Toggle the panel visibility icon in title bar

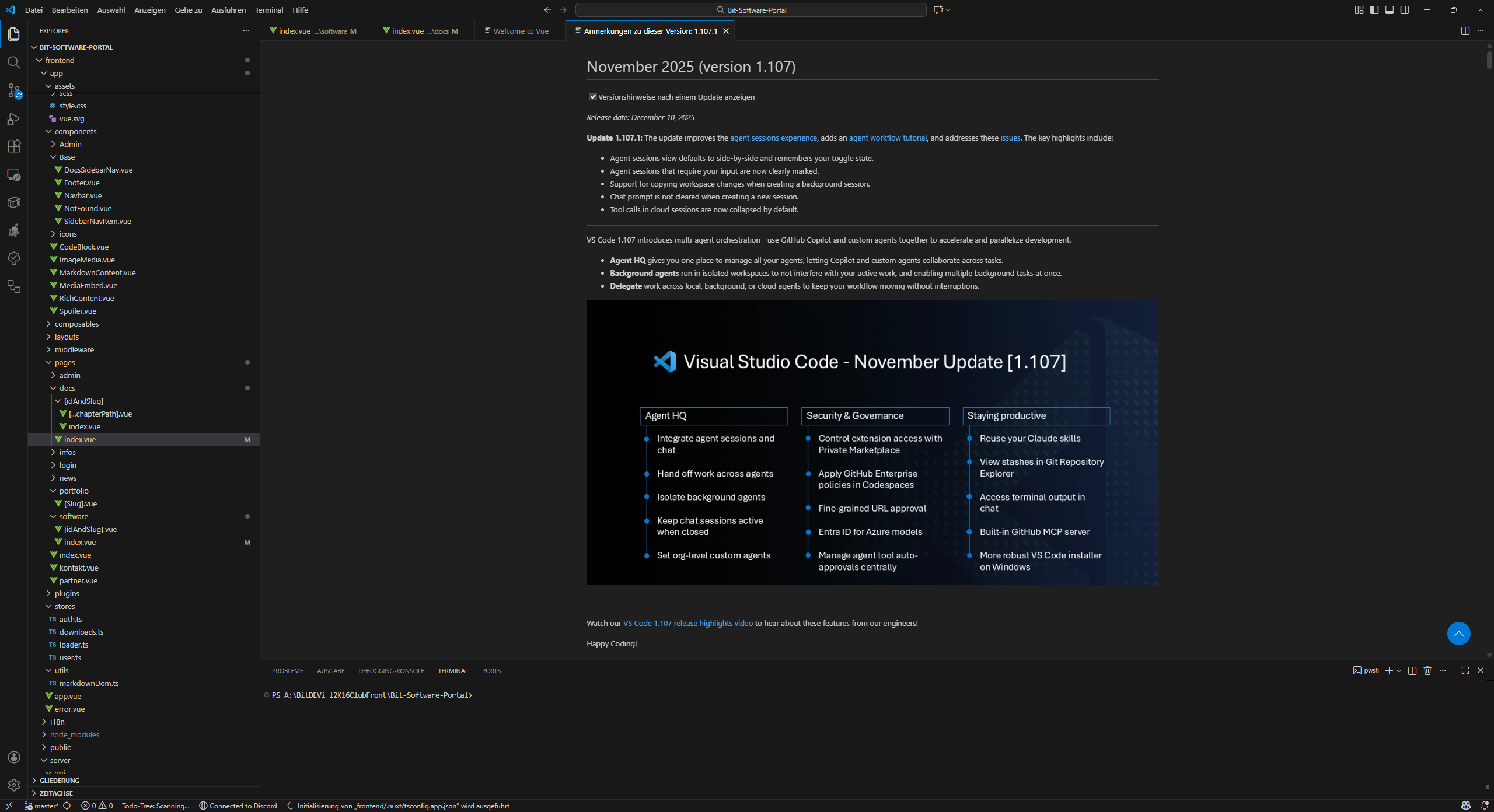[x=1390, y=10]
